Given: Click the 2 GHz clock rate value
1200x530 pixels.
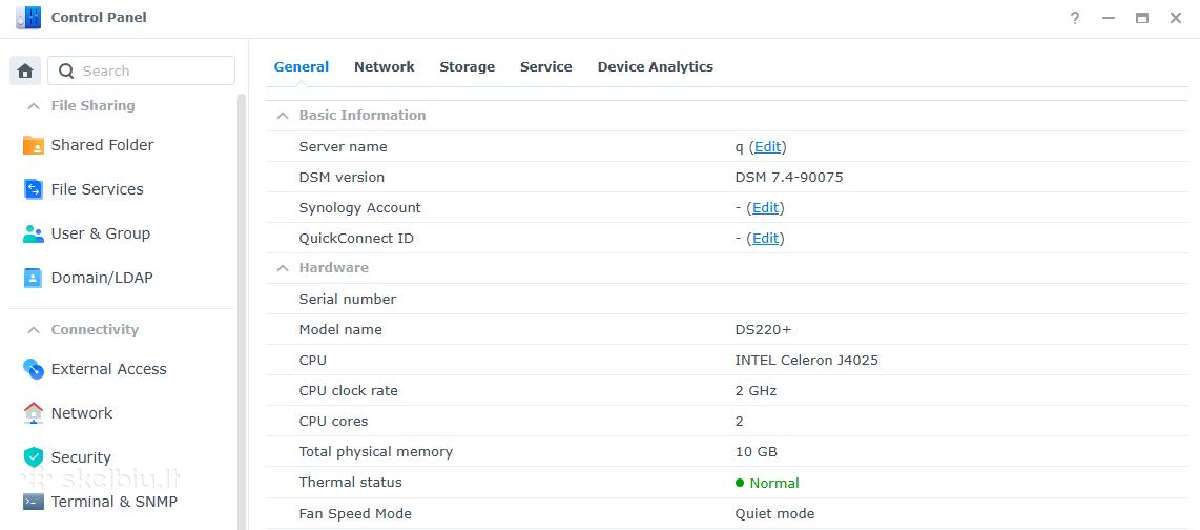Looking at the screenshot, I should pyautogui.click(x=756, y=390).
